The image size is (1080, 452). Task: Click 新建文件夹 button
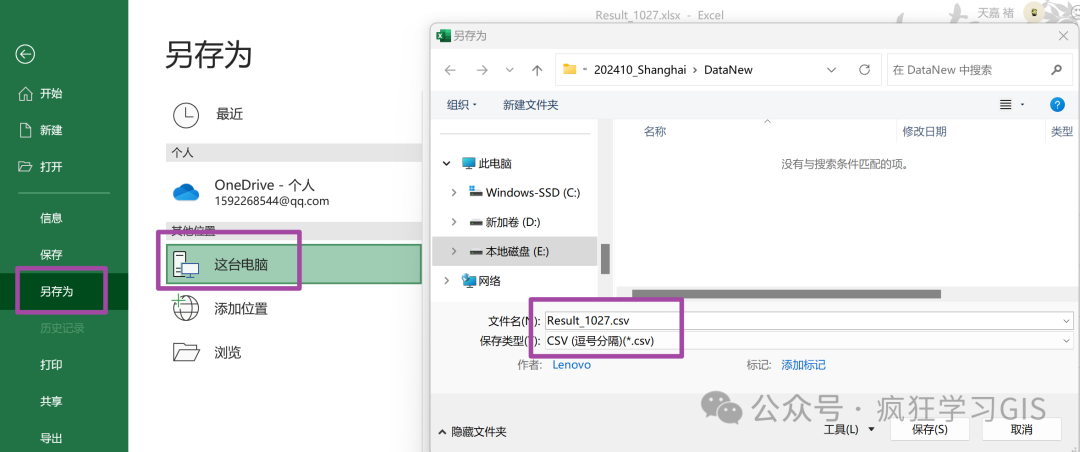coord(530,105)
